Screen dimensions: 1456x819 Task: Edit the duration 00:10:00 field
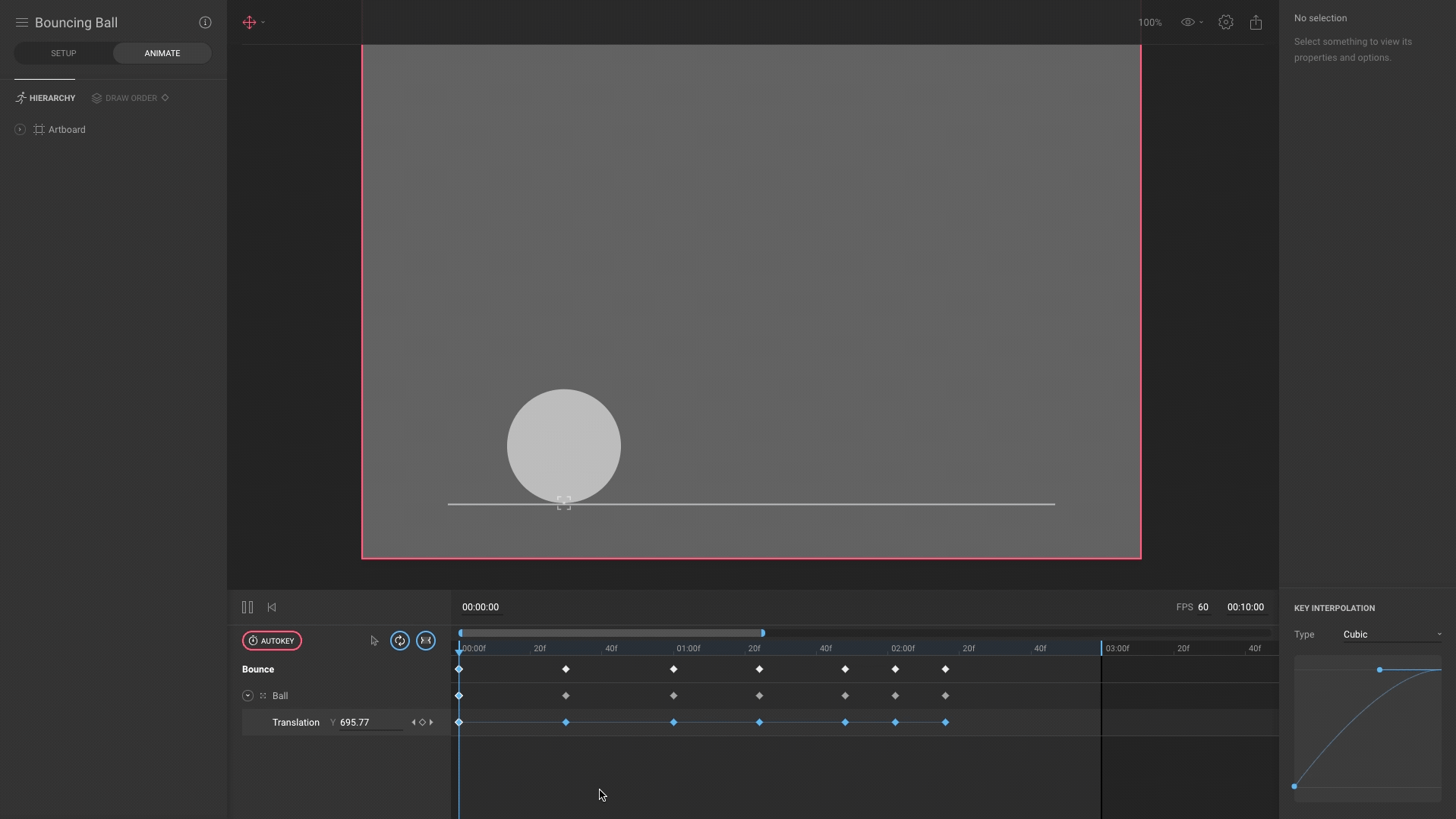(1246, 607)
